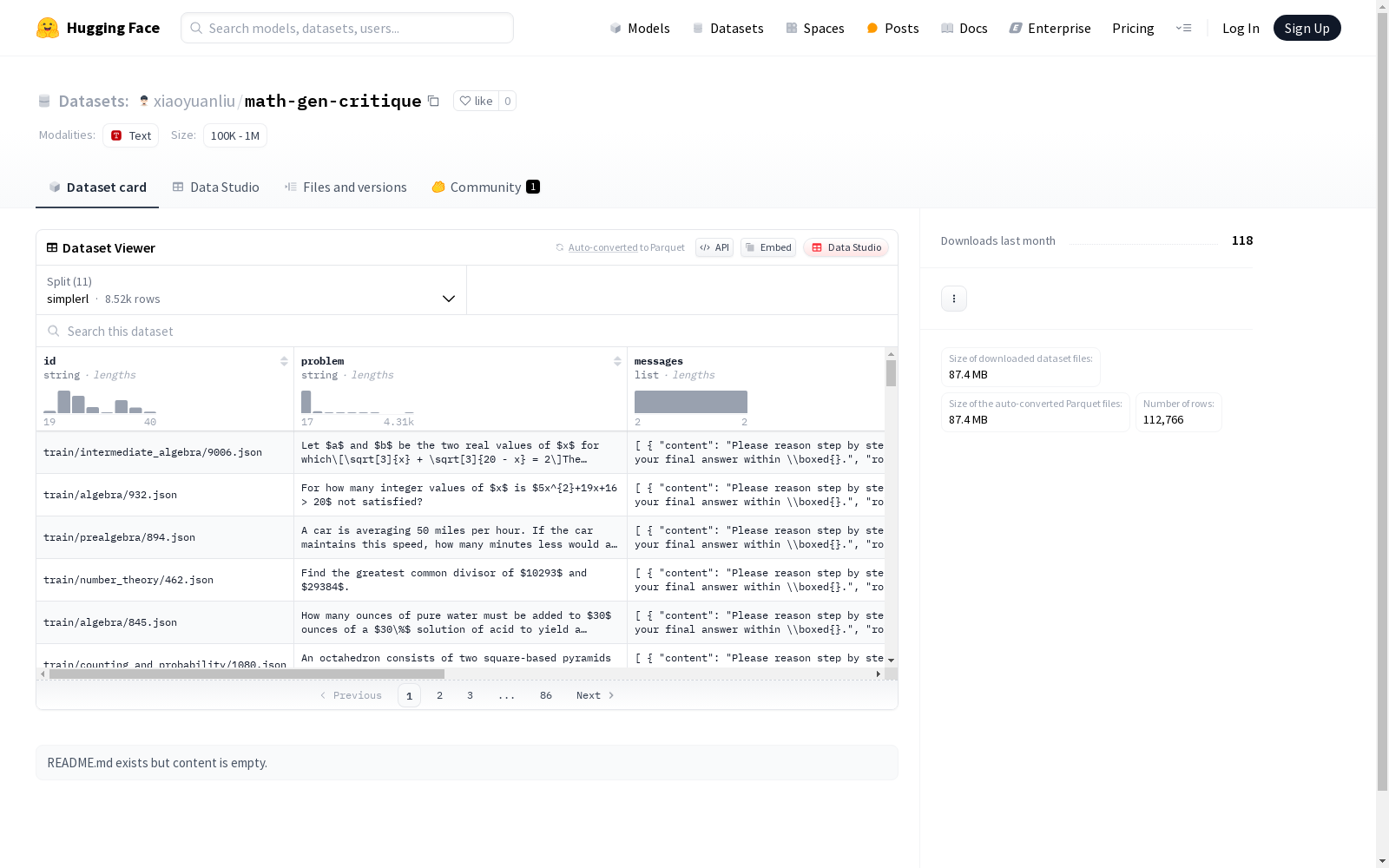Open the Enterprise page
1389x868 pixels.
pyautogui.click(x=1050, y=28)
